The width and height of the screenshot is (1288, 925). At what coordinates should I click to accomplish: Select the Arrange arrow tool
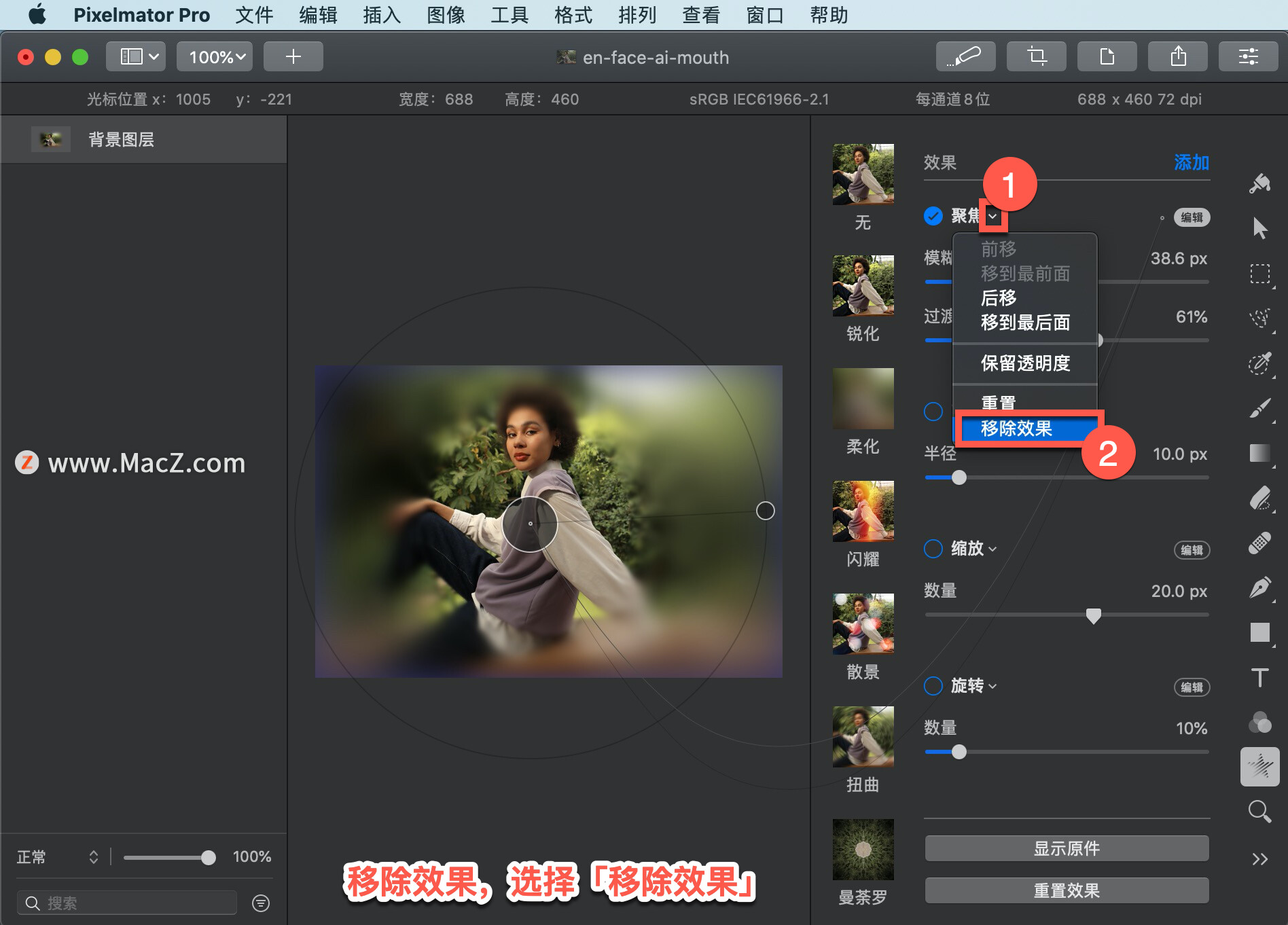coord(1260,228)
